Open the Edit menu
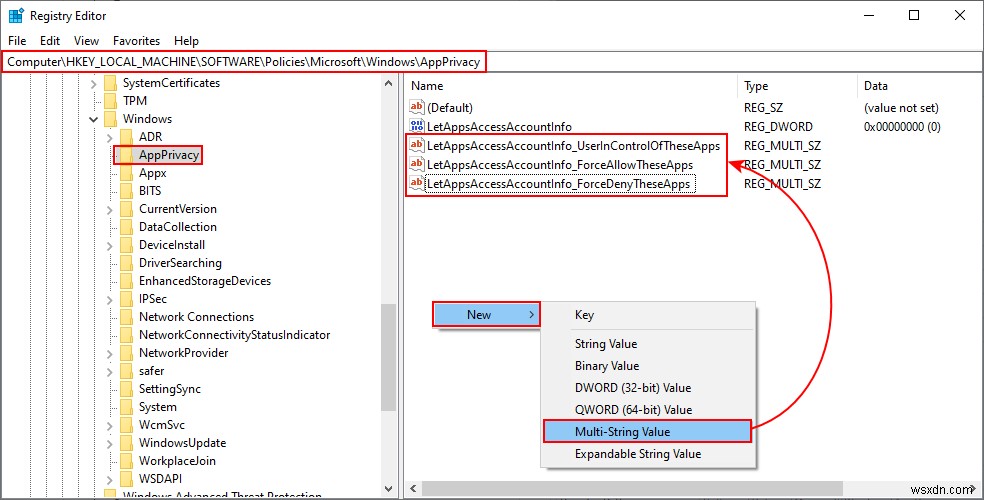 (x=50, y=41)
